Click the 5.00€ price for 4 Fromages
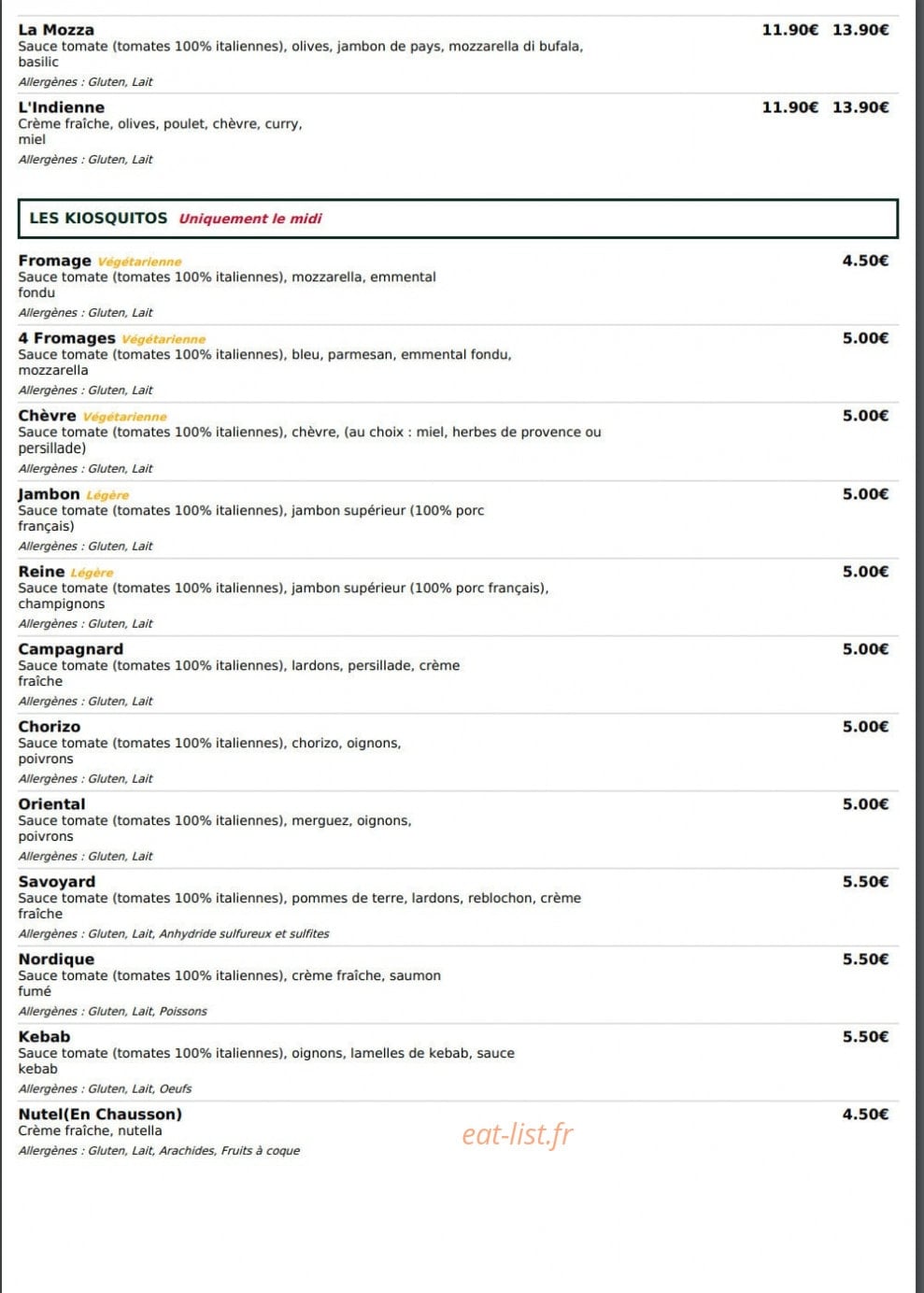 tap(866, 338)
